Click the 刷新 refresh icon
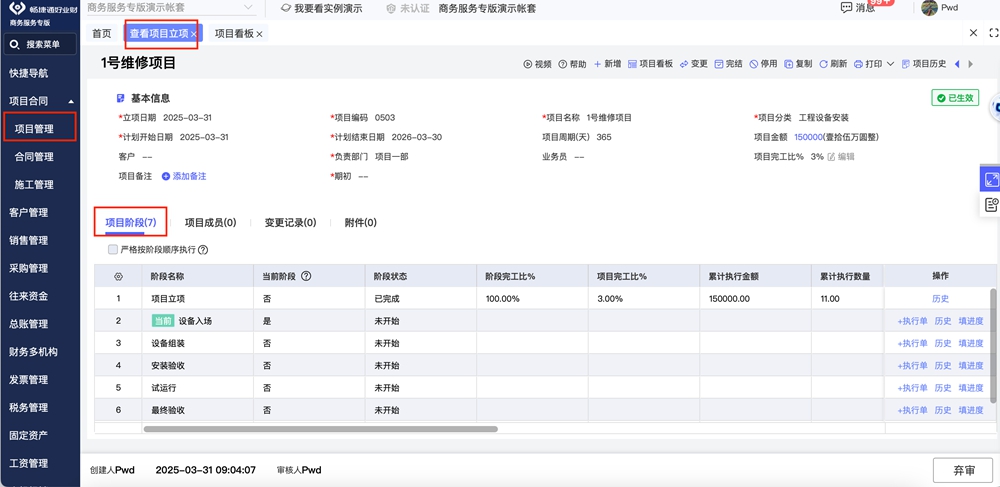 click(824, 64)
